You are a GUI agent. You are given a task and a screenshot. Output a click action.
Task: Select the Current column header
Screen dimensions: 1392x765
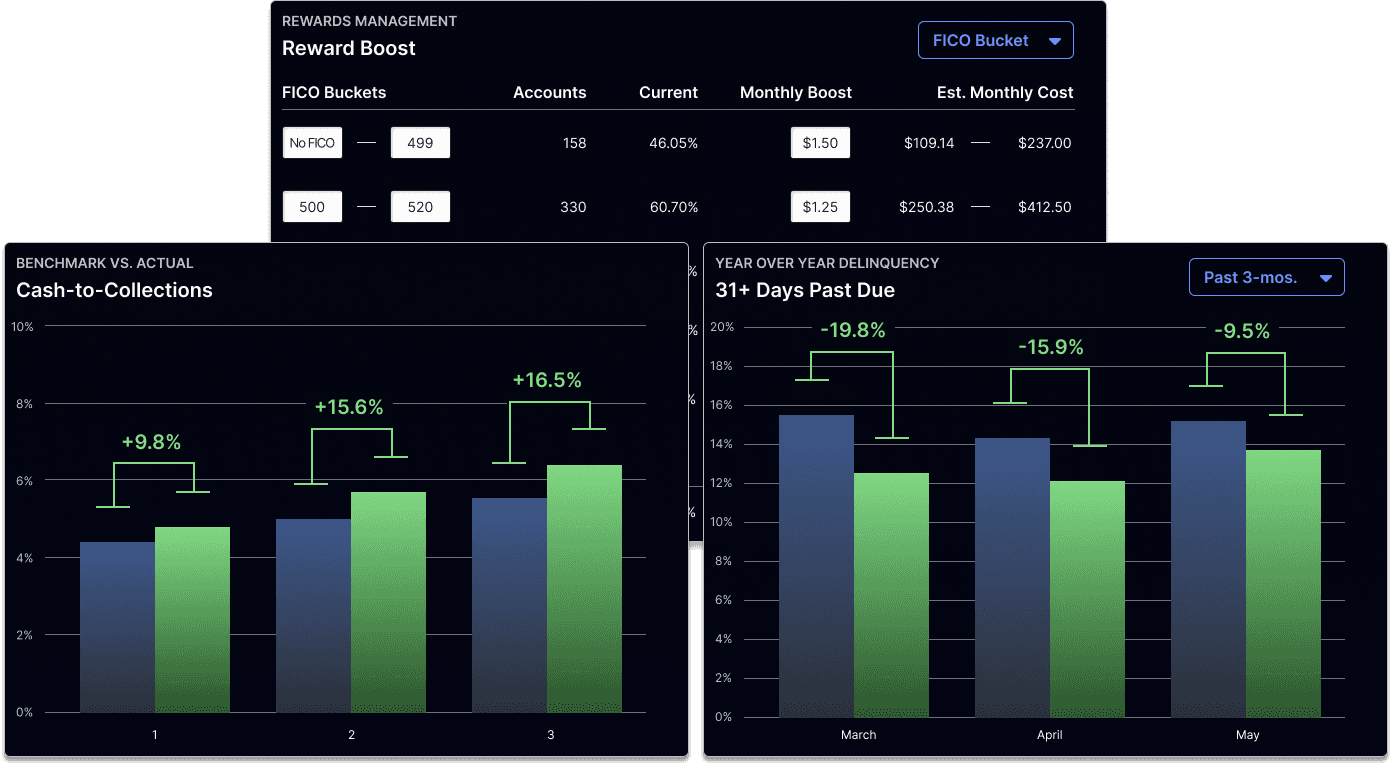pyautogui.click(x=668, y=92)
